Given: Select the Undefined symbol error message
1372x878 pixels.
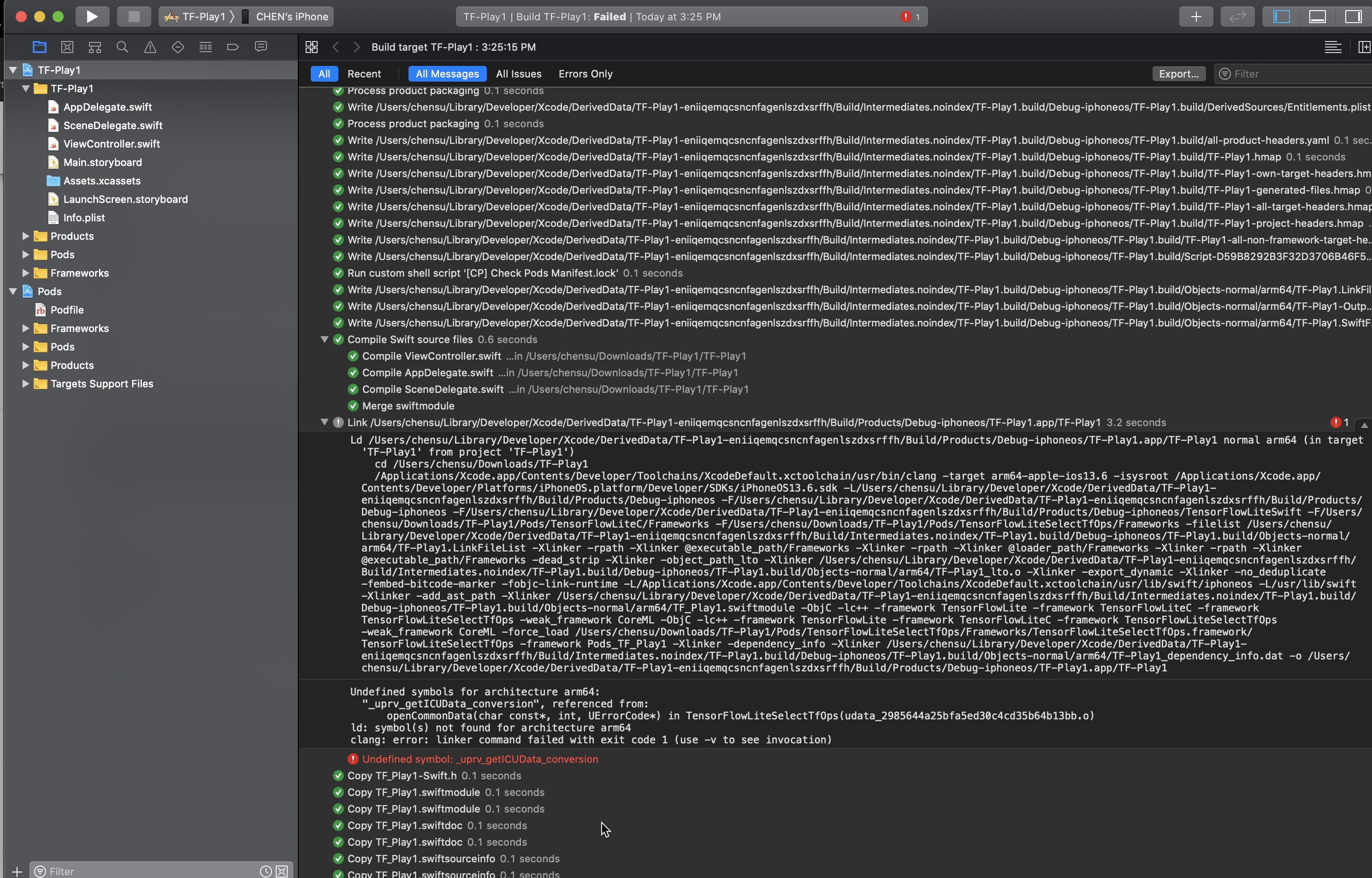Looking at the screenshot, I should (480, 759).
